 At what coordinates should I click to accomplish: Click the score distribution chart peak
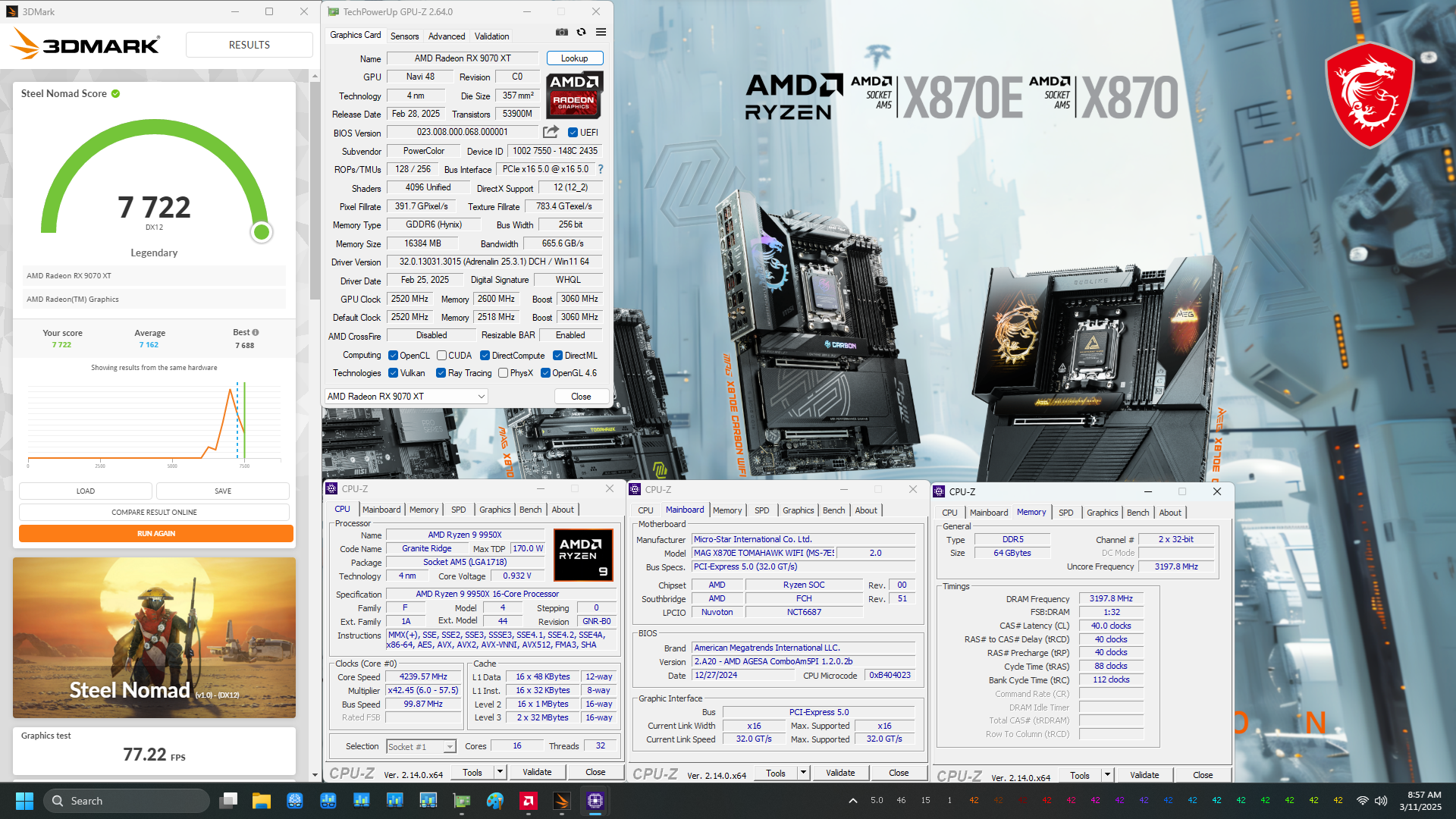click(x=231, y=392)
